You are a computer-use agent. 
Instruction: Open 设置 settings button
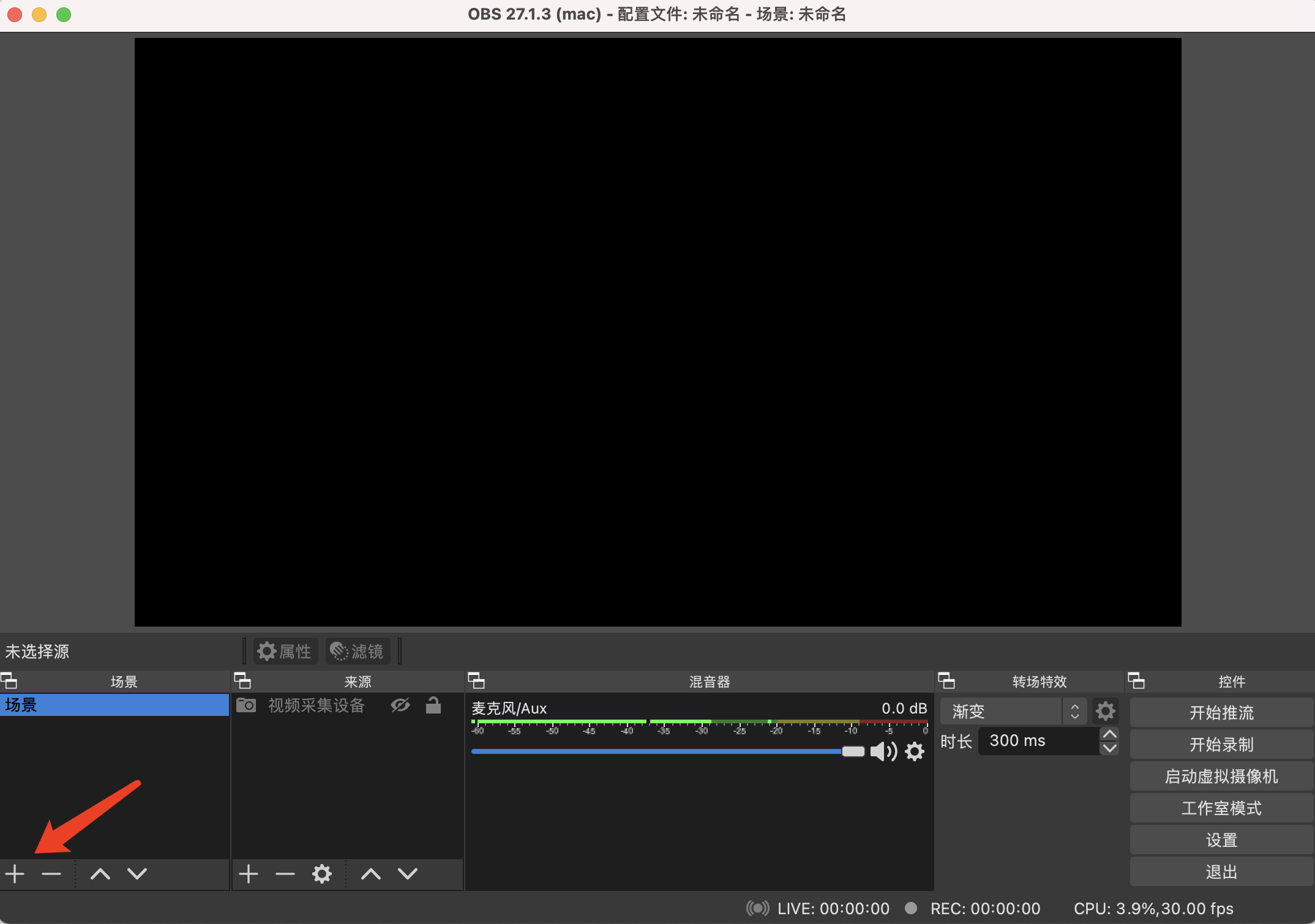[1221, 840]
